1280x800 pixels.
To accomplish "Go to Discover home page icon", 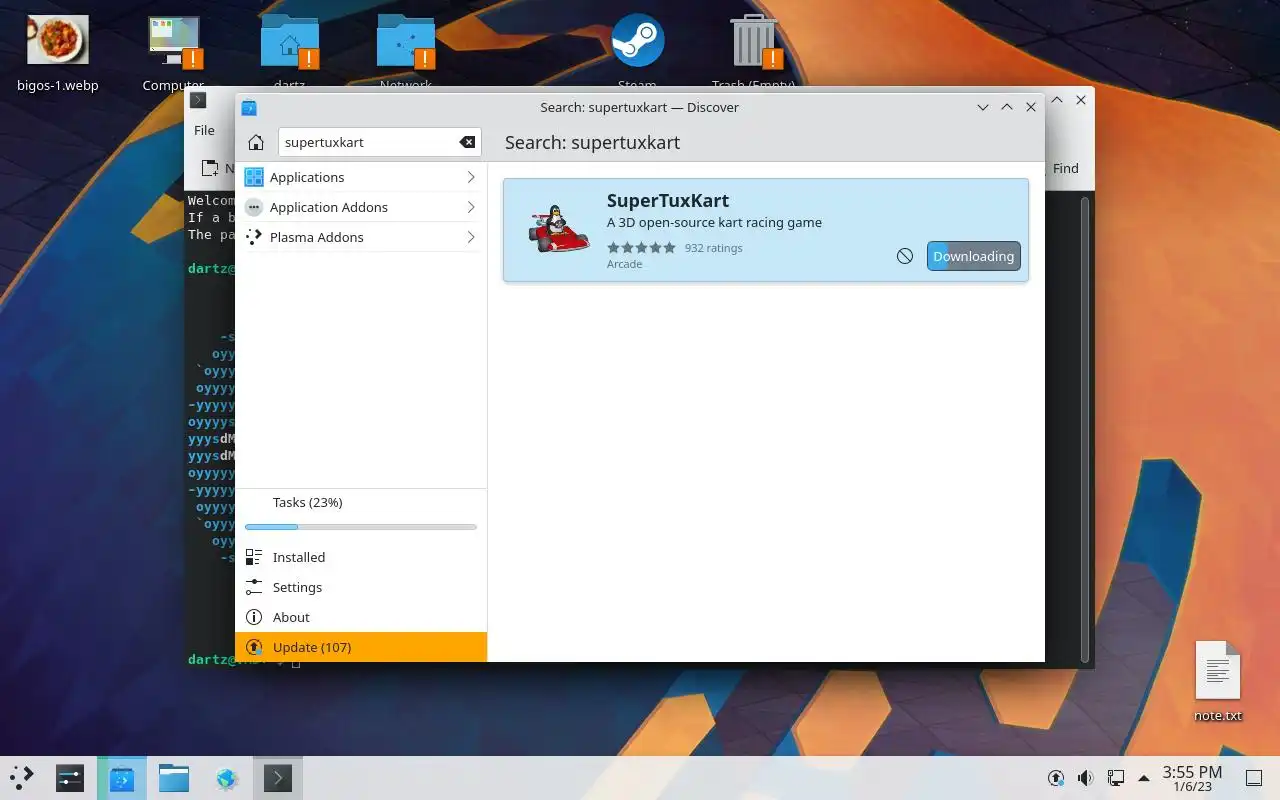I will (256, 142).
